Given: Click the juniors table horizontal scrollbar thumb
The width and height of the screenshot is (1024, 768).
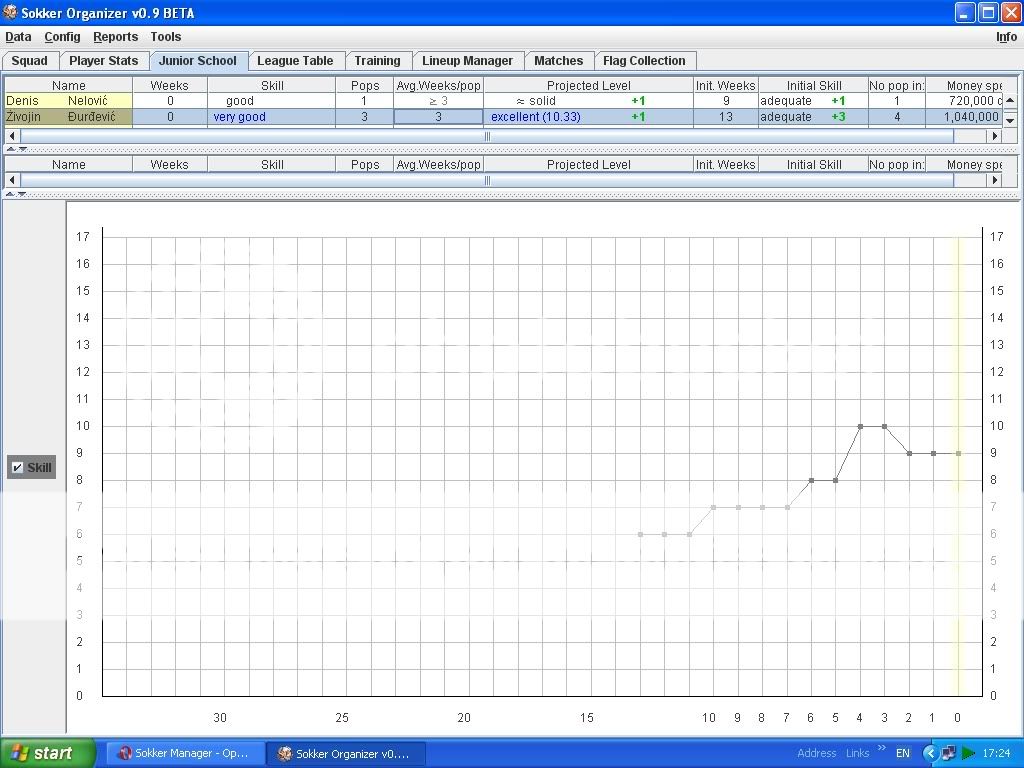Looking at the screenshot, I should coord(487,136).
